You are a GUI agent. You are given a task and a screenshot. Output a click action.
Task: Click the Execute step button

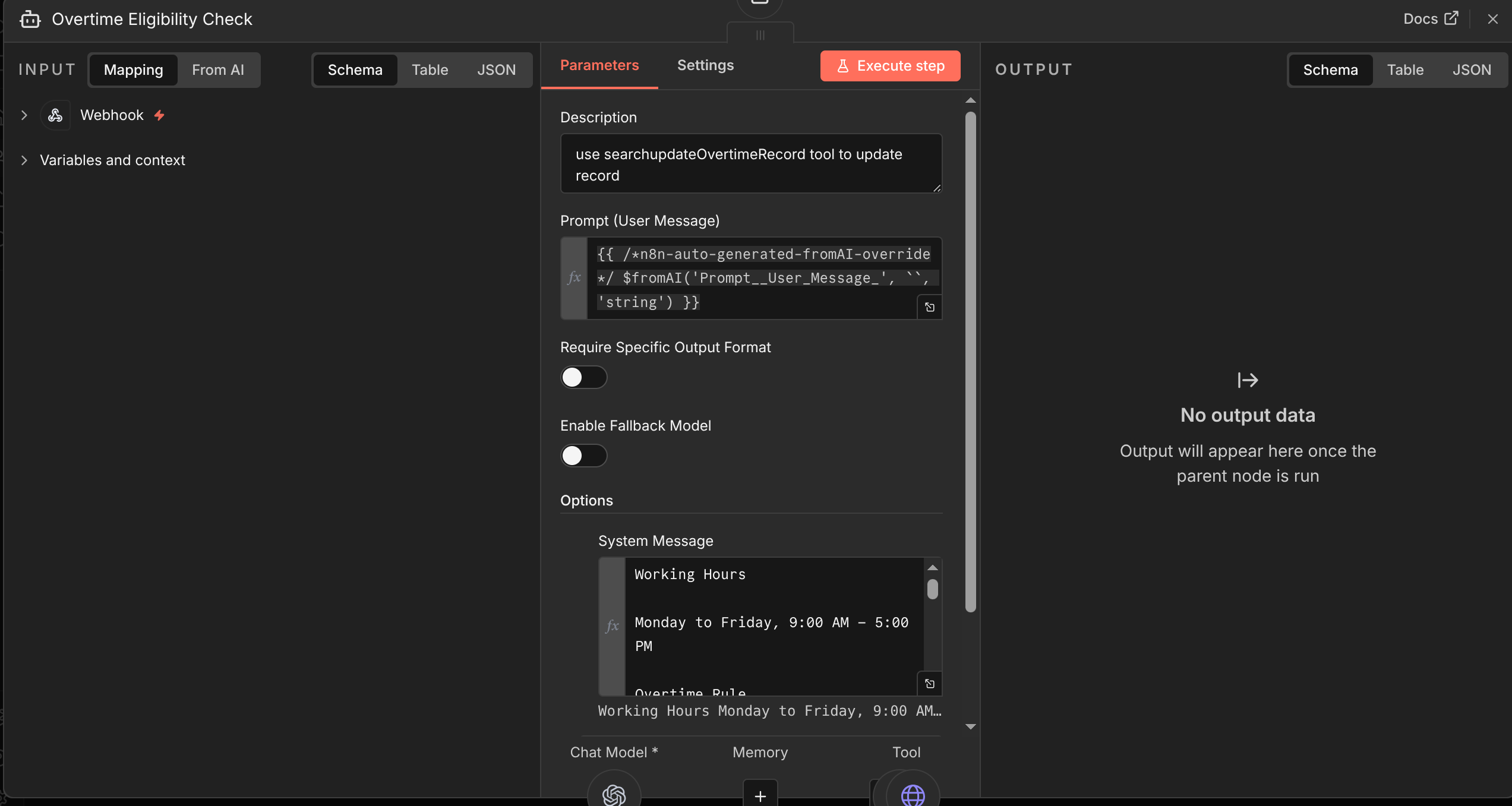[x=889, y=65]
